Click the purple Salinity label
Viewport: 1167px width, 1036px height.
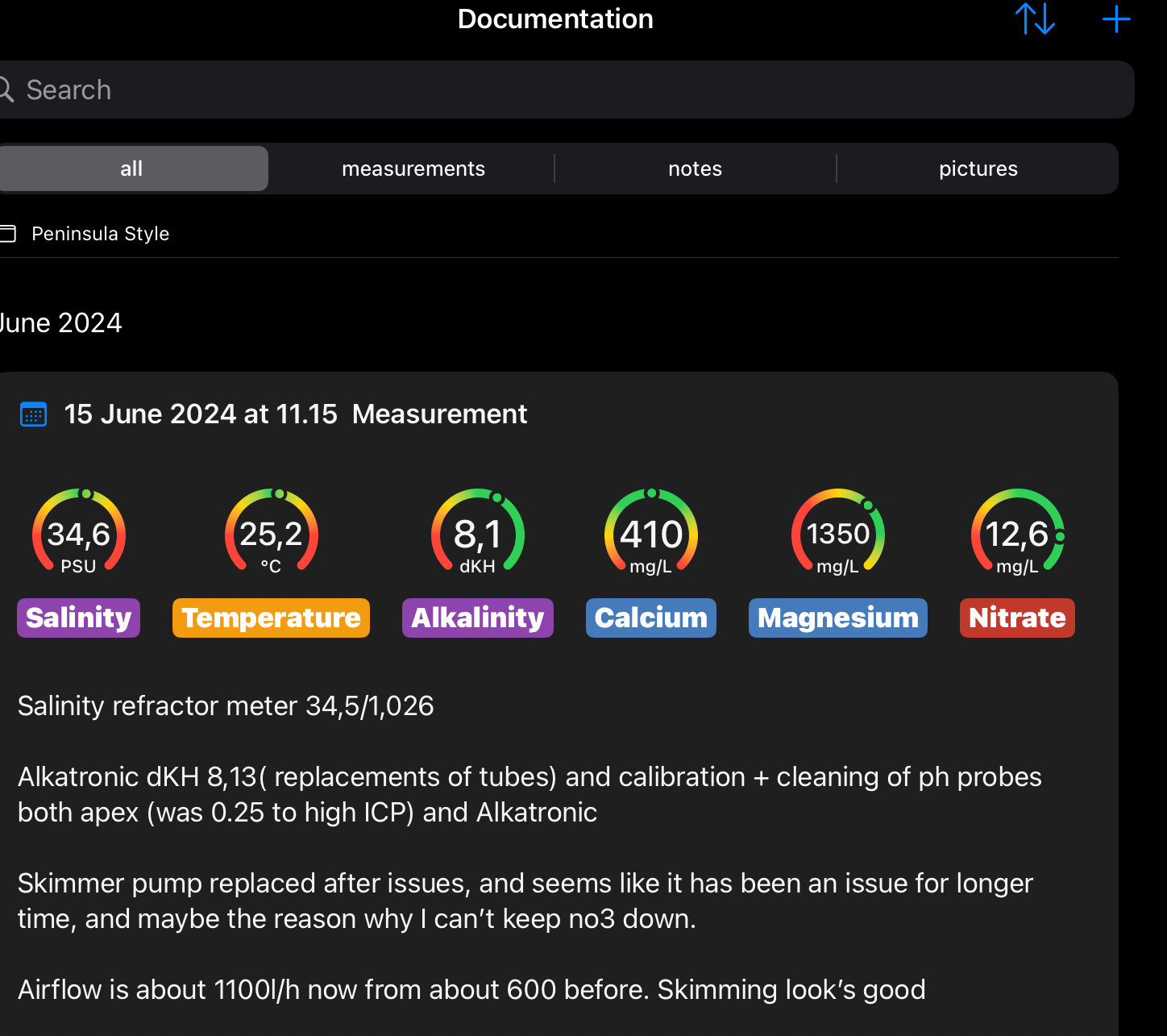click(79, 618)
